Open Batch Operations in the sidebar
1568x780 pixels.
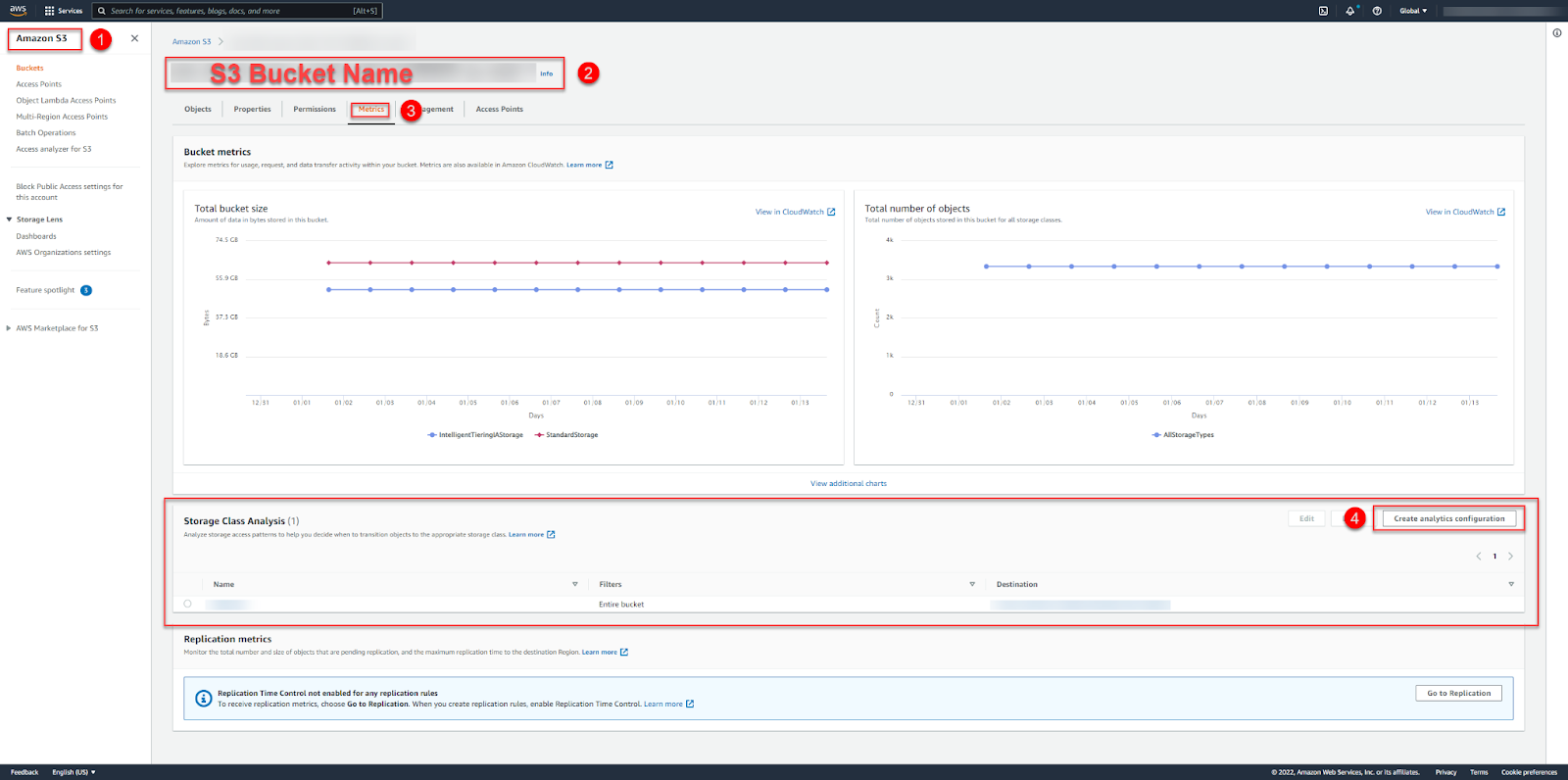click(x=45, y=133)
